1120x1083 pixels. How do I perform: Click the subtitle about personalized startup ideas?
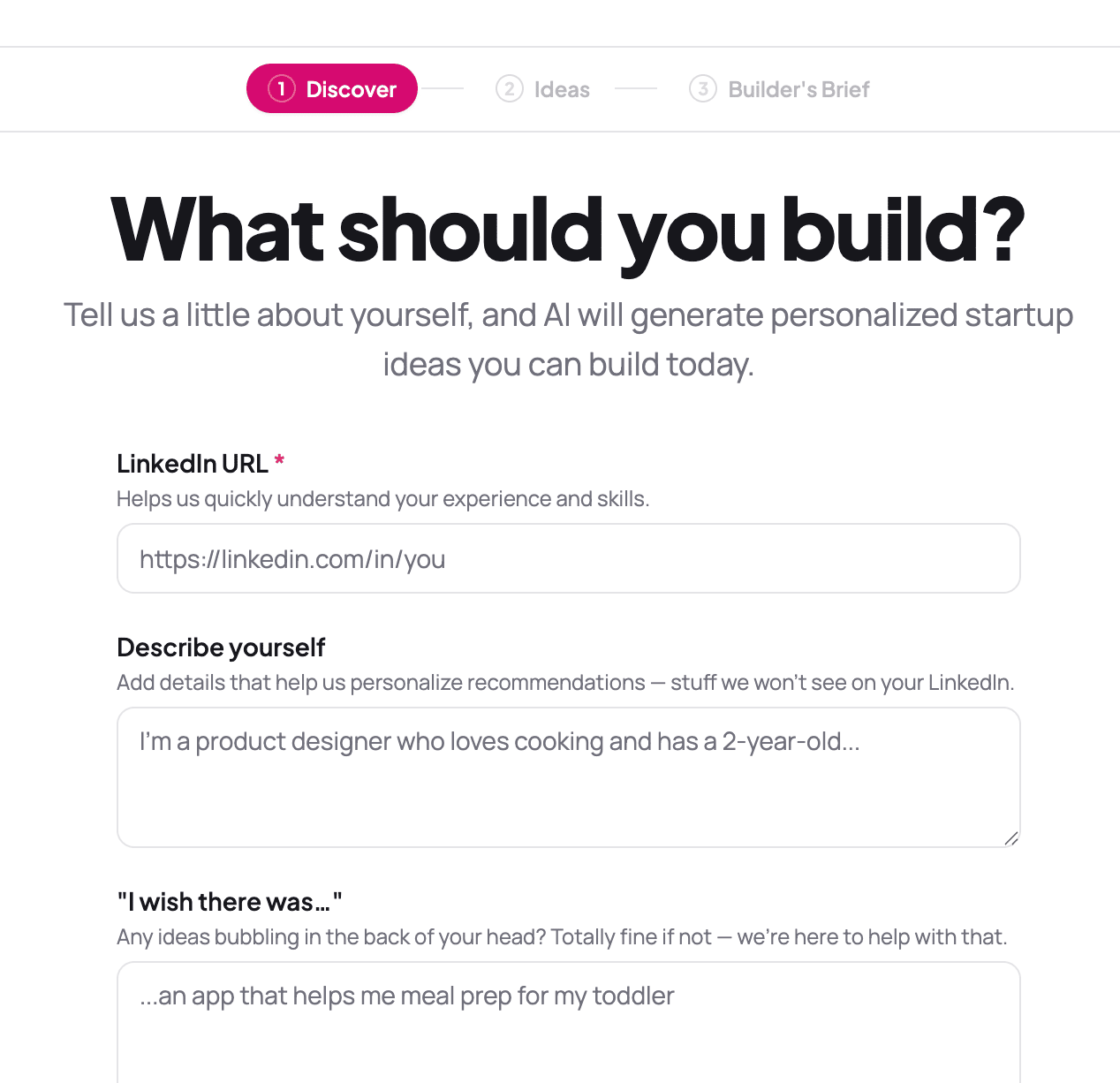pos(568,339)
